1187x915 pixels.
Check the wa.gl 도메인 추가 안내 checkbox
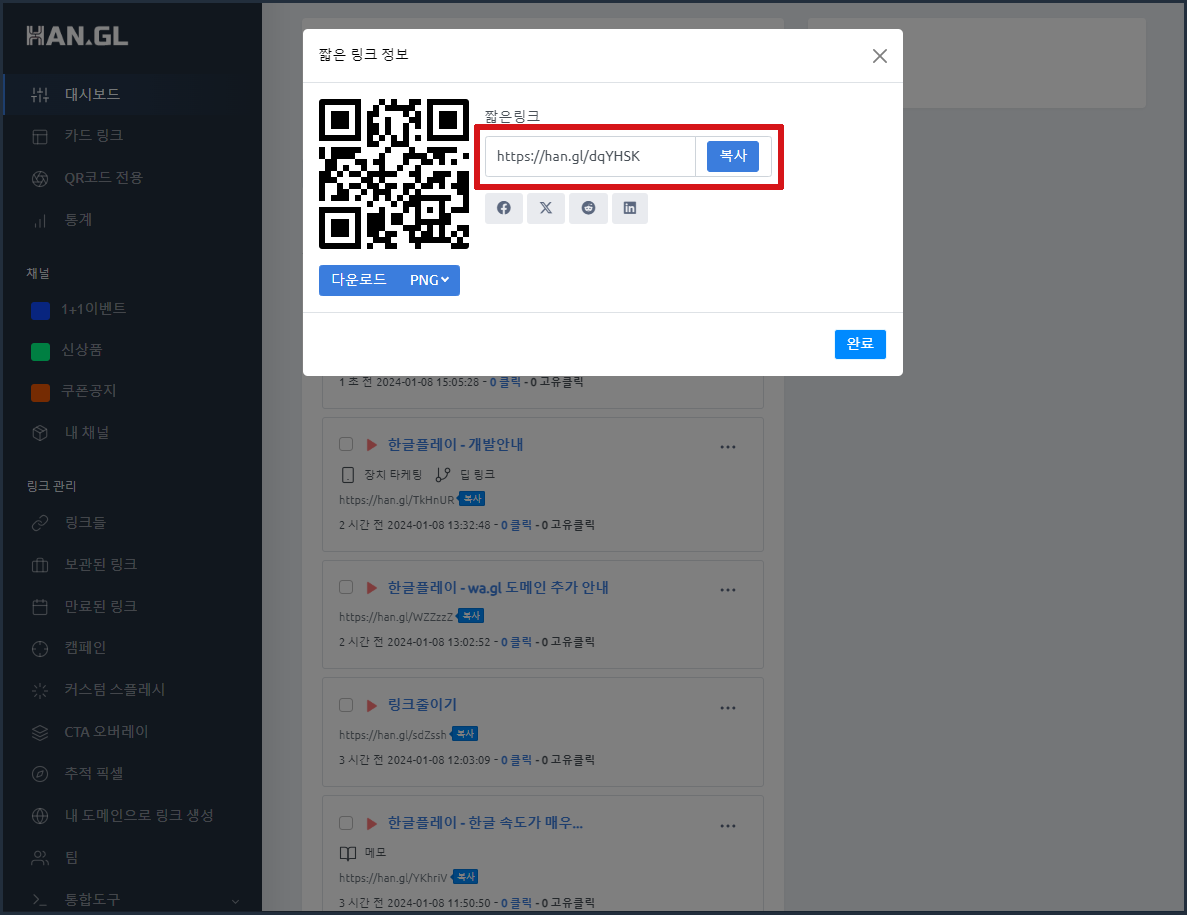[346, 587]
